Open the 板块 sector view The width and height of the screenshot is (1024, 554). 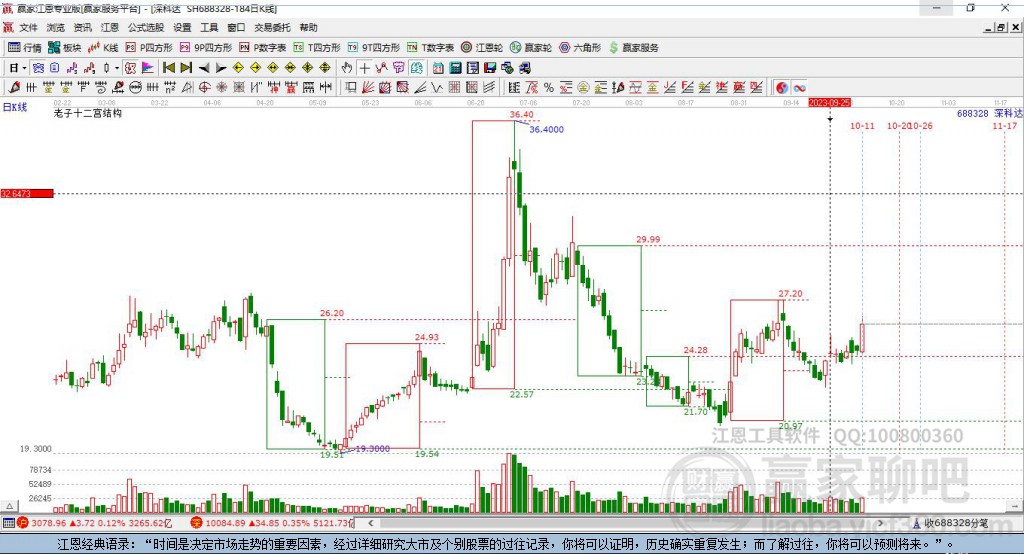click(65, 48)
